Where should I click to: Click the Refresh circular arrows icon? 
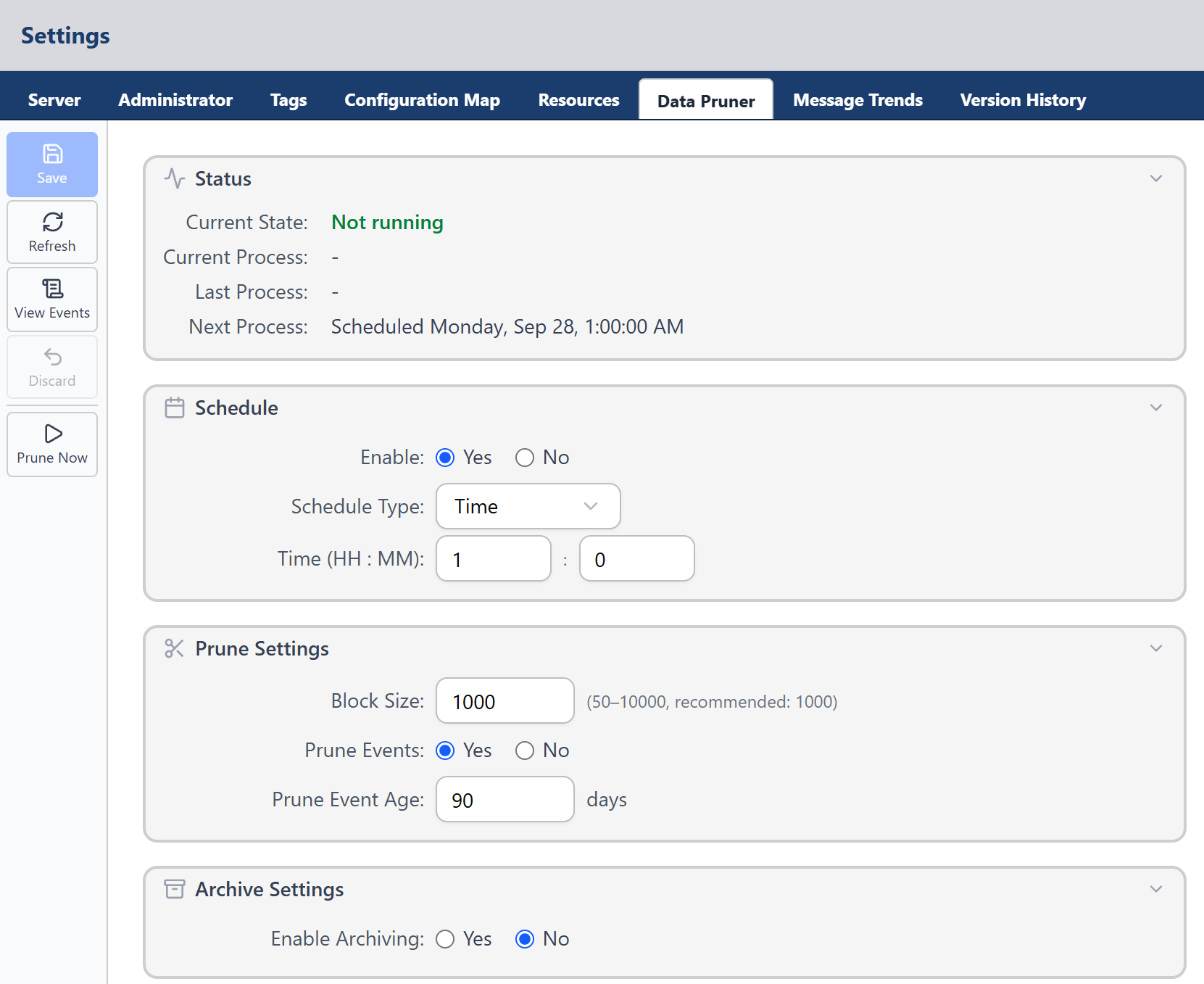[52, 221]
